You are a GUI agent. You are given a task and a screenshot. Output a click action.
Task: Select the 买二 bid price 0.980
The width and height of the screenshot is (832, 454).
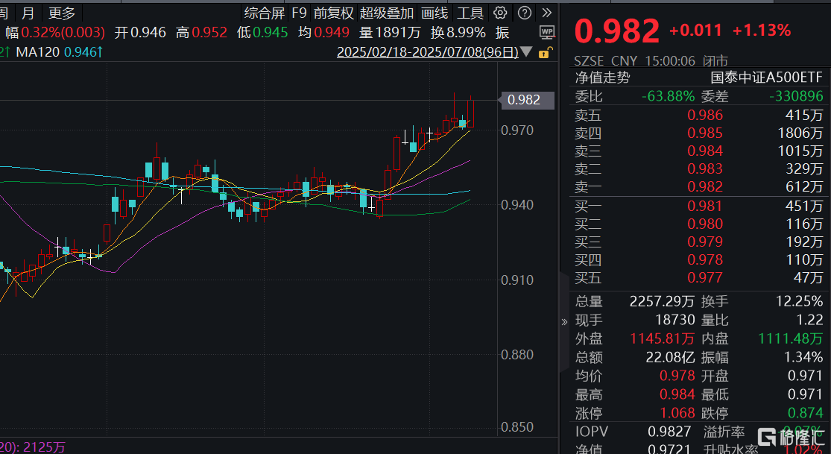705,224
